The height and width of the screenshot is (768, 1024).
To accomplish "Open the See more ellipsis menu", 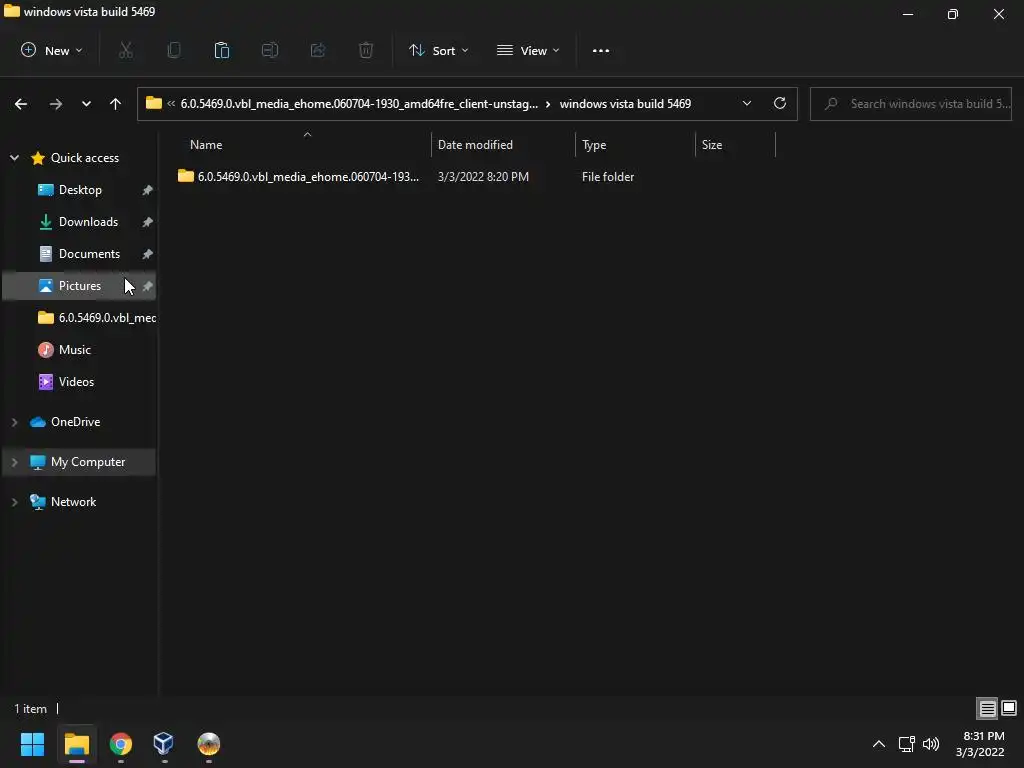I will point(601,50).
